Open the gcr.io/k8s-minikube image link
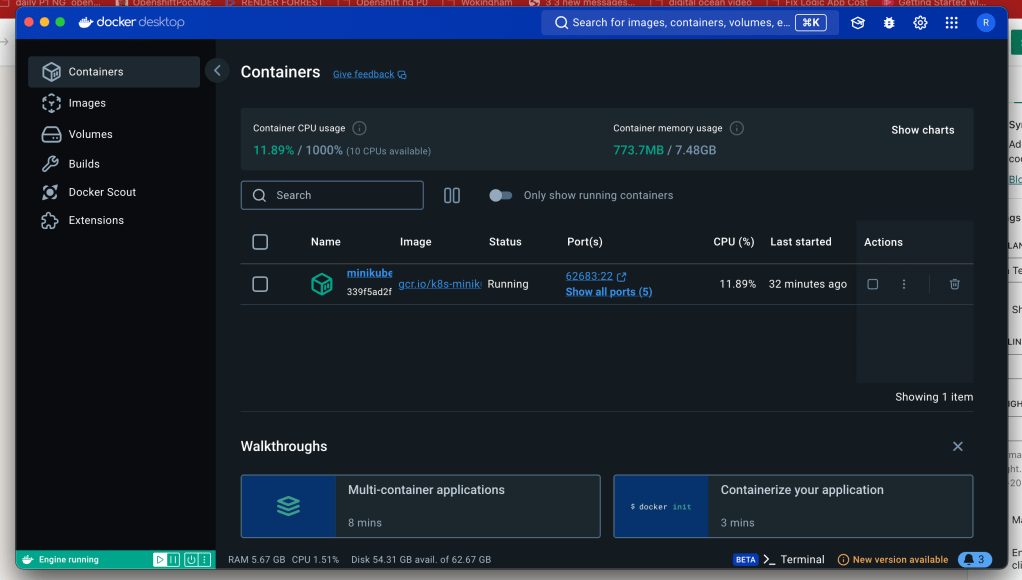This screenshot has height=580, width=1022. [439, 284]
